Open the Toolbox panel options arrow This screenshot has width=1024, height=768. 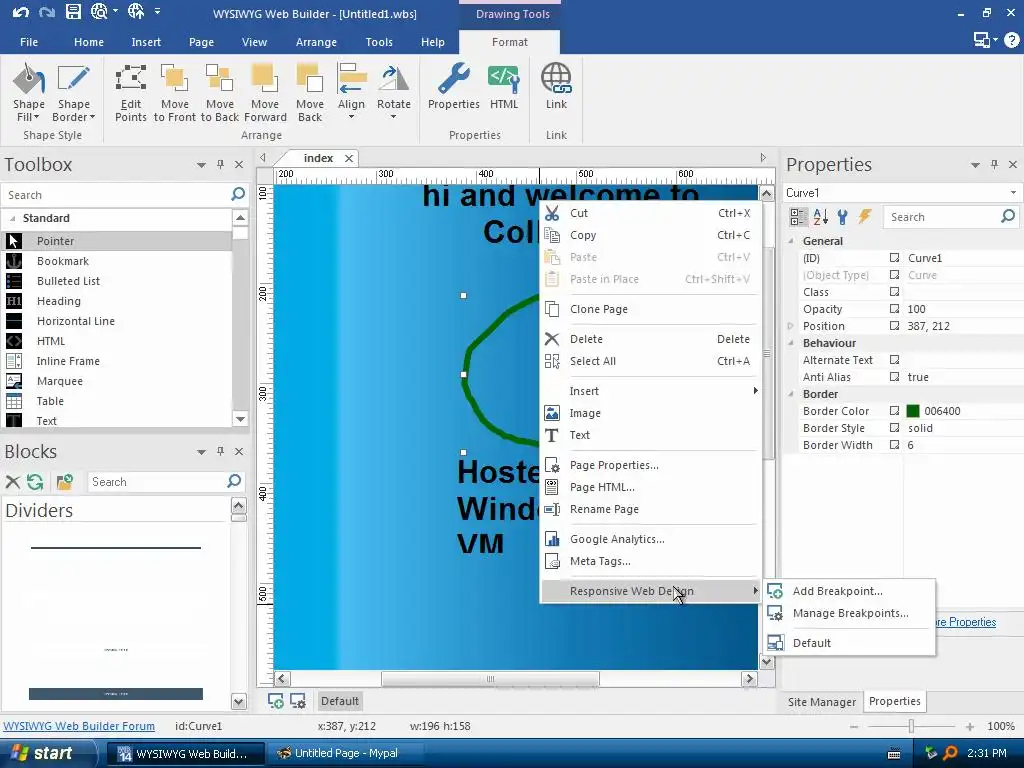coord(201,165)
